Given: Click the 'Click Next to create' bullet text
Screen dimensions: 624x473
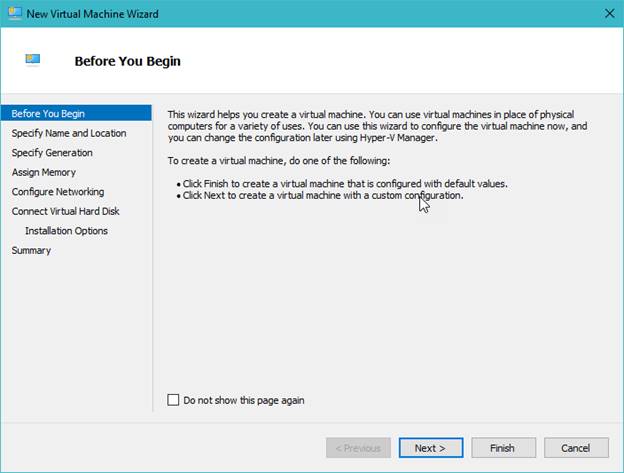Looking at the screenshot, I should point(323,196).
